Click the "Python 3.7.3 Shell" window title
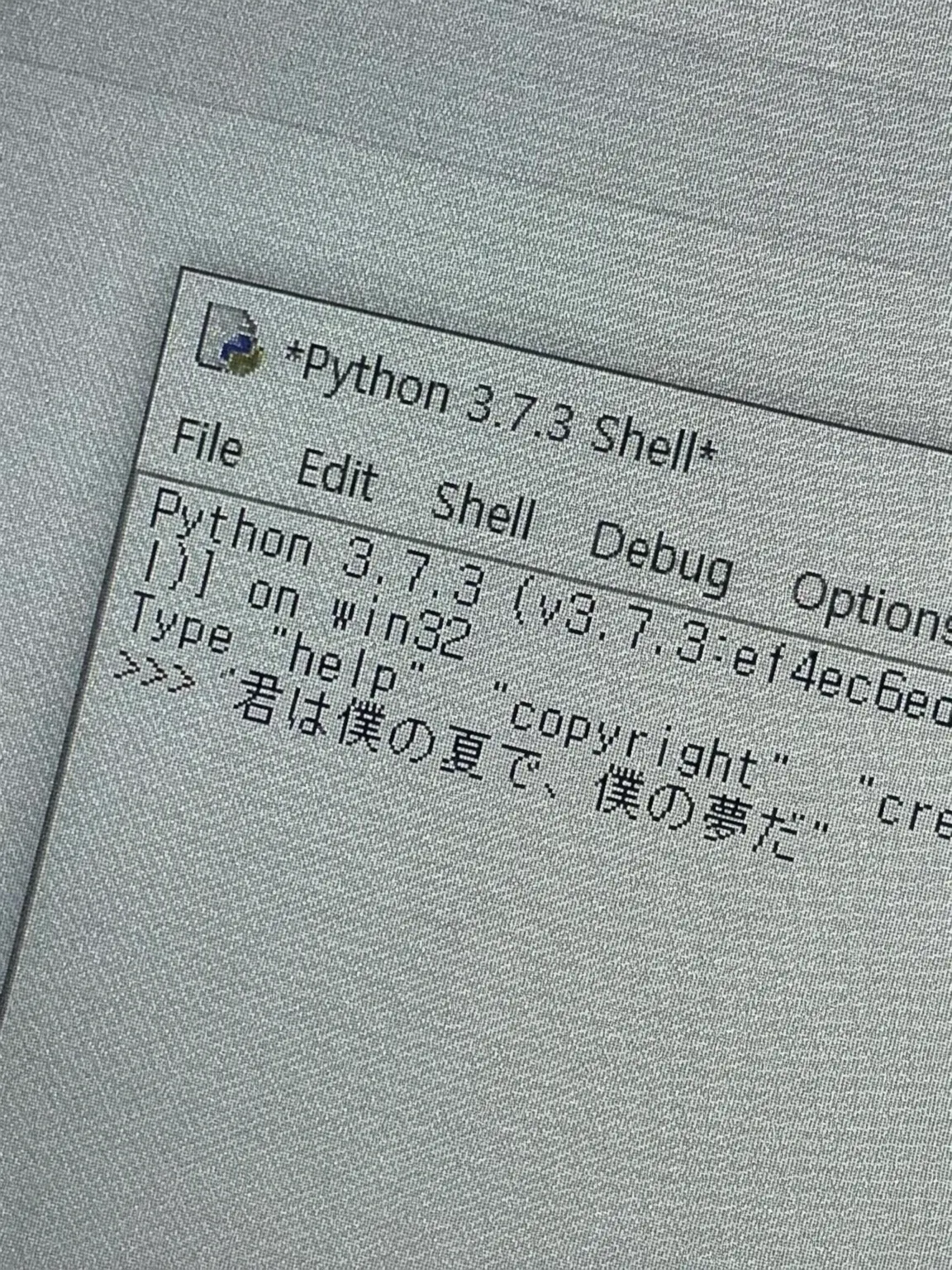 click(x=499, y=406)
